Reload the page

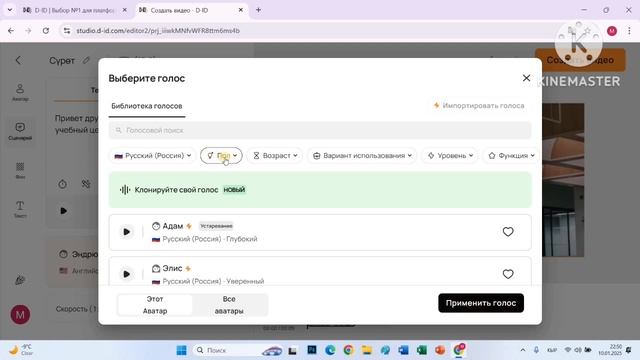click(x=46, y=31)
